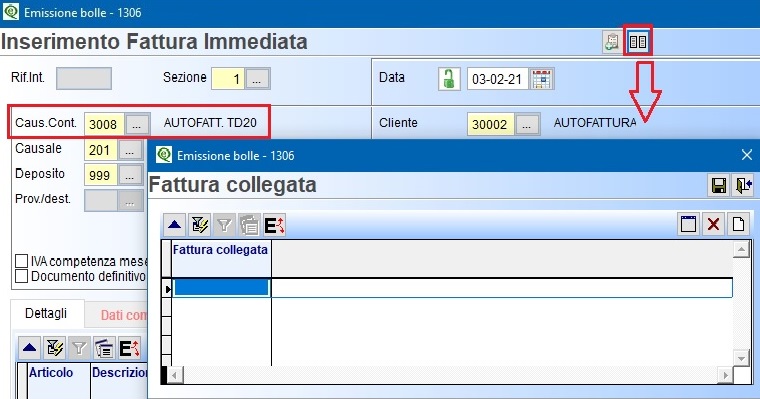The image size is (760, 399).
Task: Delete row with red X icon
Action: coord(713,224)
